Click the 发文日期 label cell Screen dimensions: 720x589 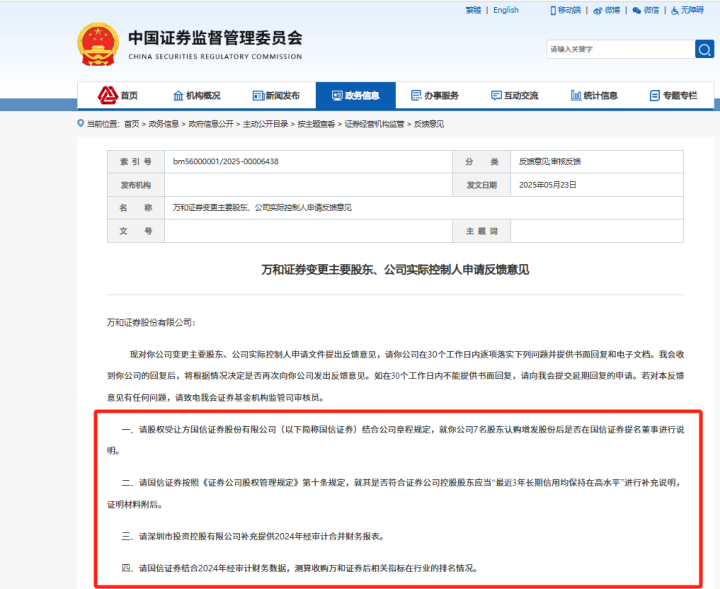482,185
